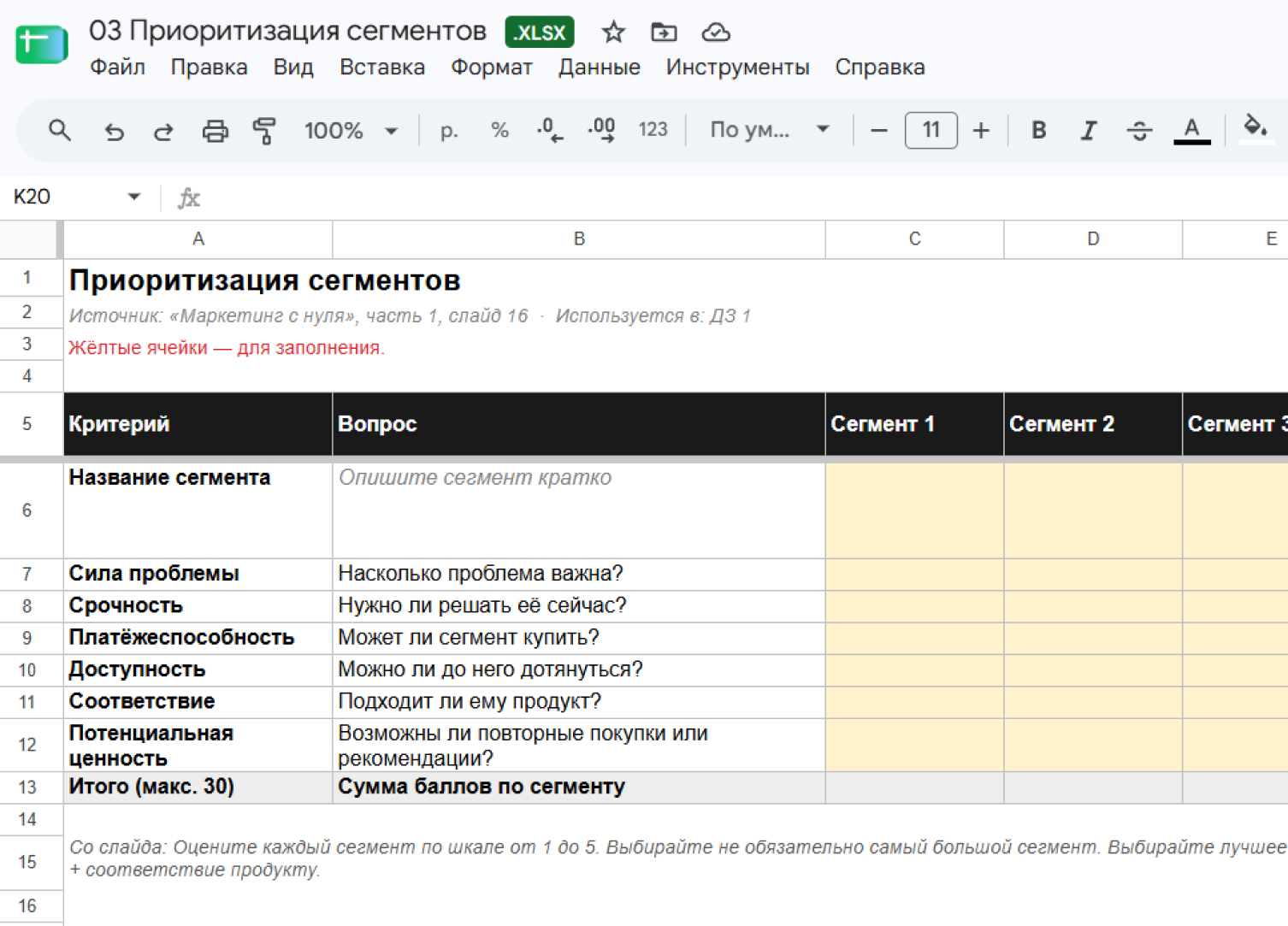Undo the last action
The height and width of the screenshot is (926, 1288).
coord(114,131)
